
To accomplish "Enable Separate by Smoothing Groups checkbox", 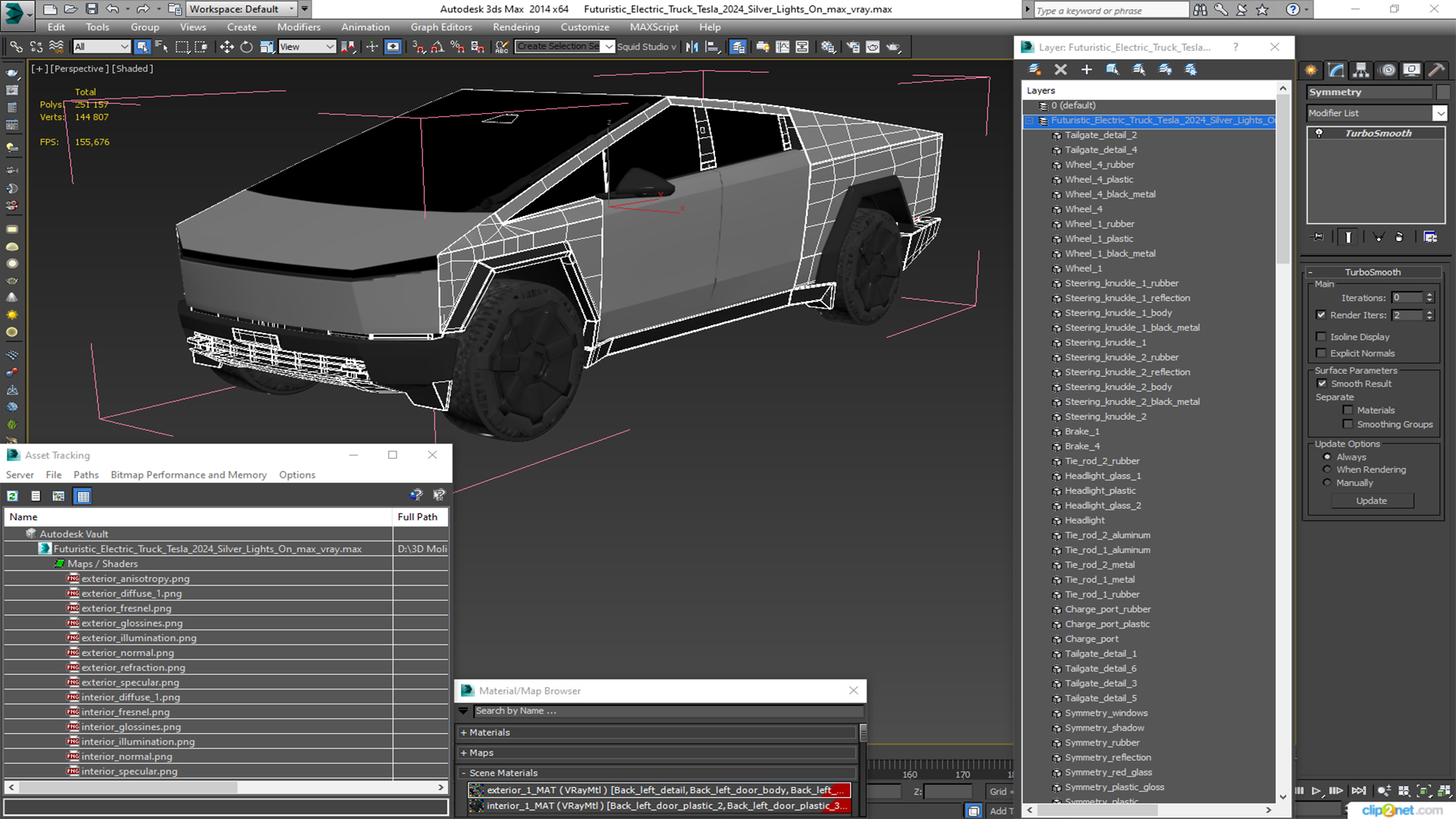I will (1348, 425).
